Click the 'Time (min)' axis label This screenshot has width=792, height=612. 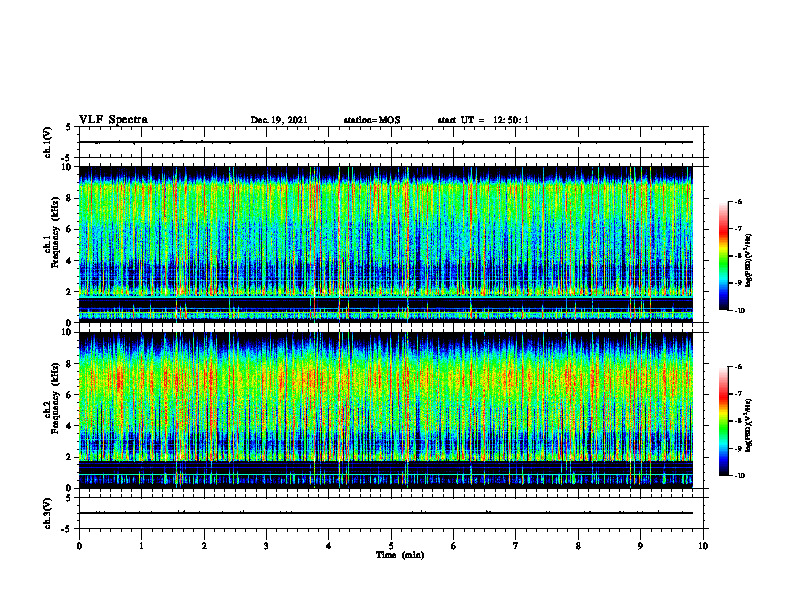[x=400, y=555]
